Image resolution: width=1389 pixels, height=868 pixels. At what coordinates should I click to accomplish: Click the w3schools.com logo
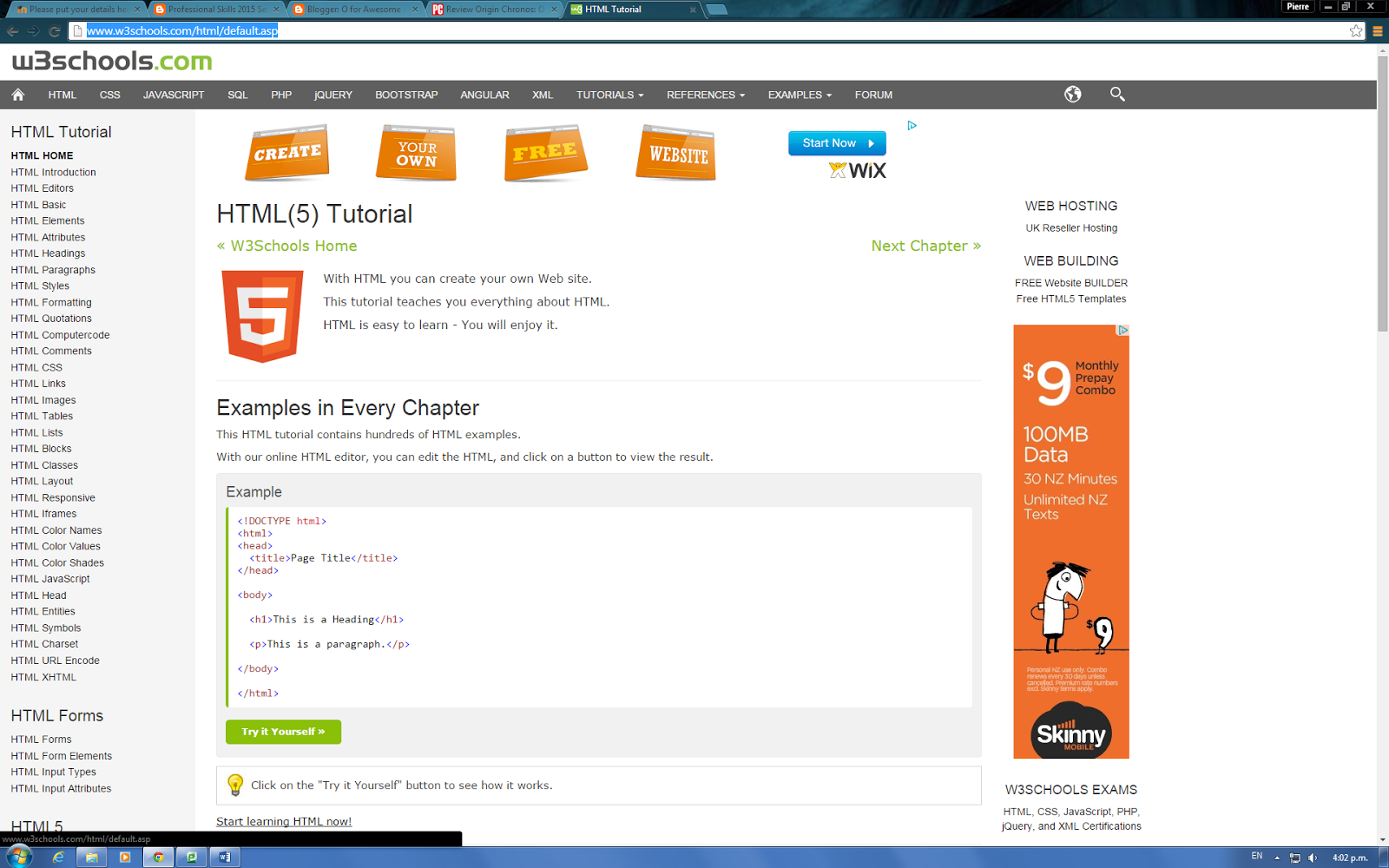[x=111, y=61]
